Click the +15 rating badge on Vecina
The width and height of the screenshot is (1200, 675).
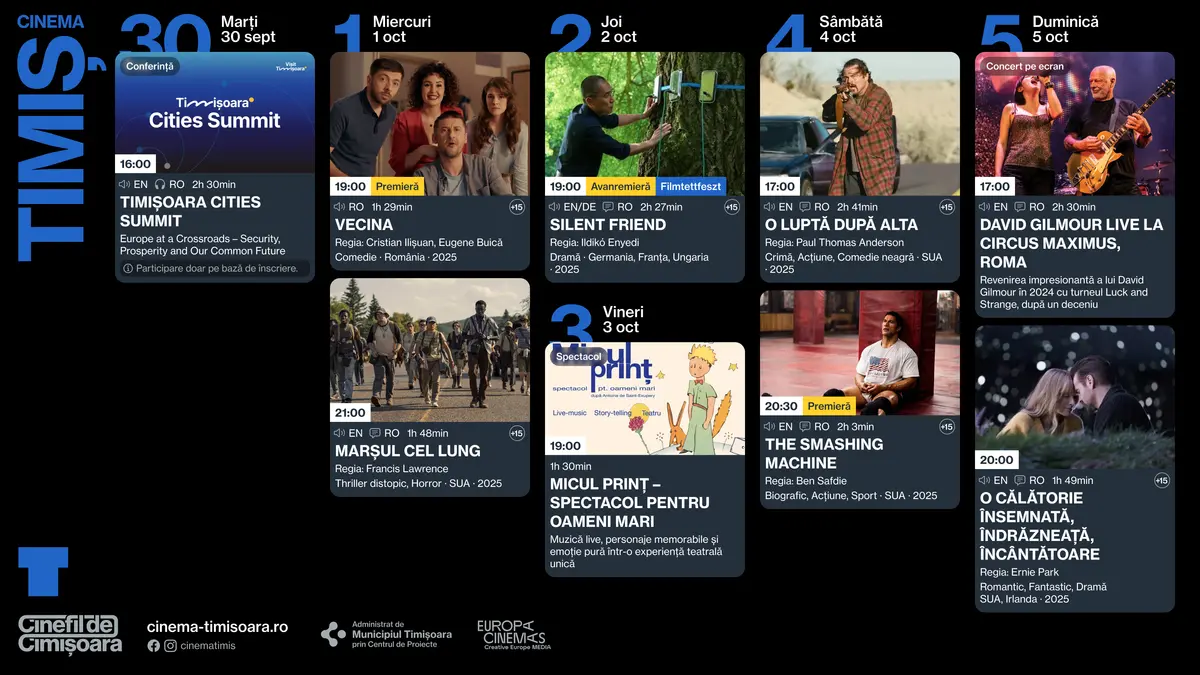[x=516, y=207]
